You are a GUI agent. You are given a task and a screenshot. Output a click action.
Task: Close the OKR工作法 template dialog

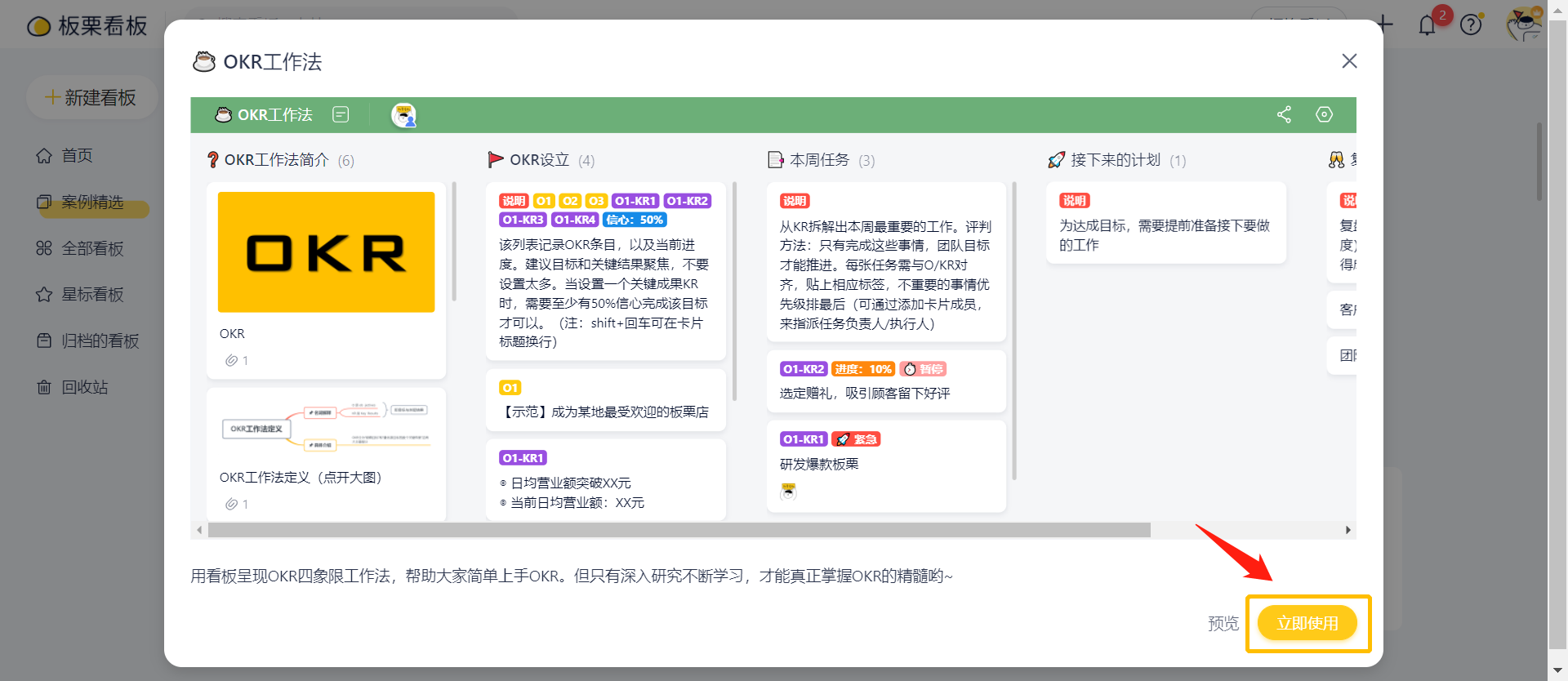coord(1349,61)
